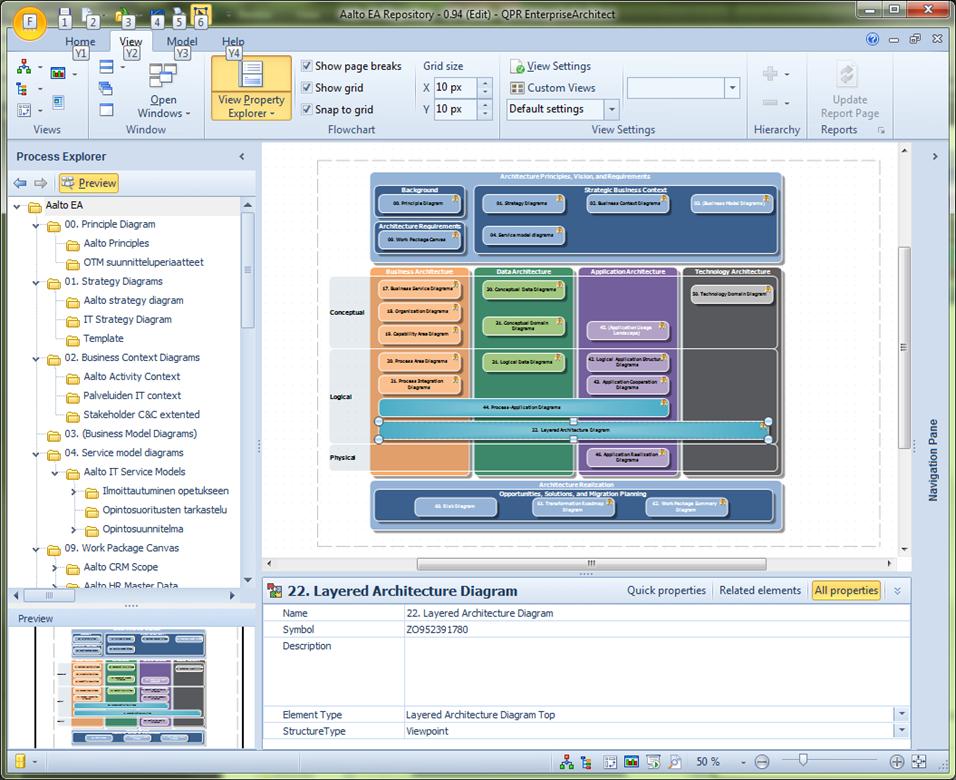Screen dimensions: 956x780
Task: Click the report page view icon in Views
Action: coord(59,101)
